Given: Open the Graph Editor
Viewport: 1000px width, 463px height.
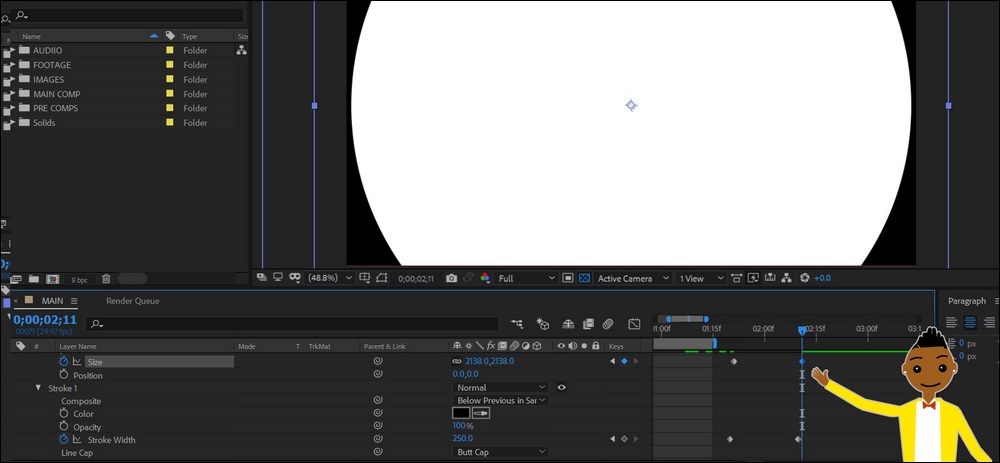Looking at the screenshot, I should click(634, 324).
